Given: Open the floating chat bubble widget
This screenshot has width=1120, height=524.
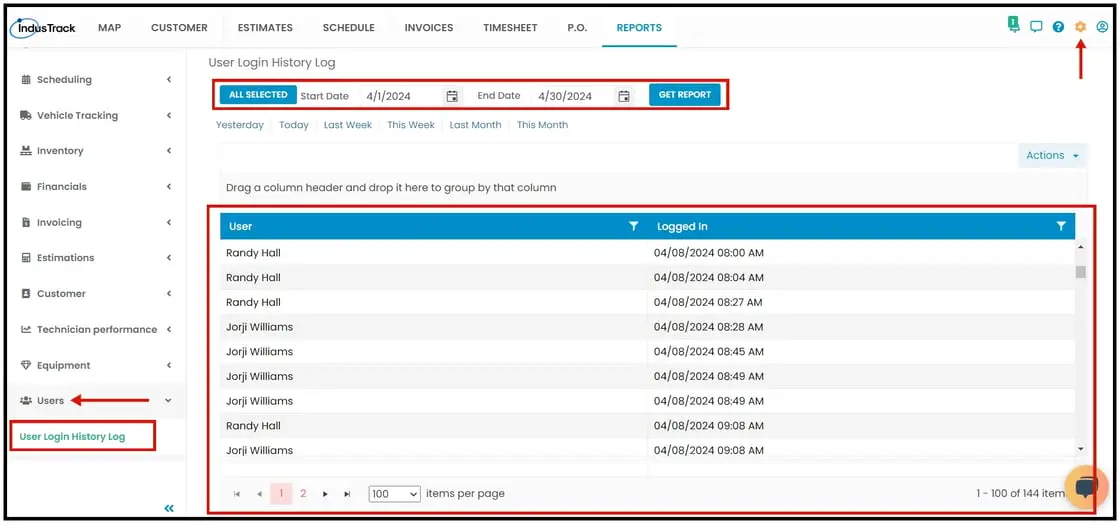Looking at the screenshot, I should pyautogui.click(x=1086, y=488).
